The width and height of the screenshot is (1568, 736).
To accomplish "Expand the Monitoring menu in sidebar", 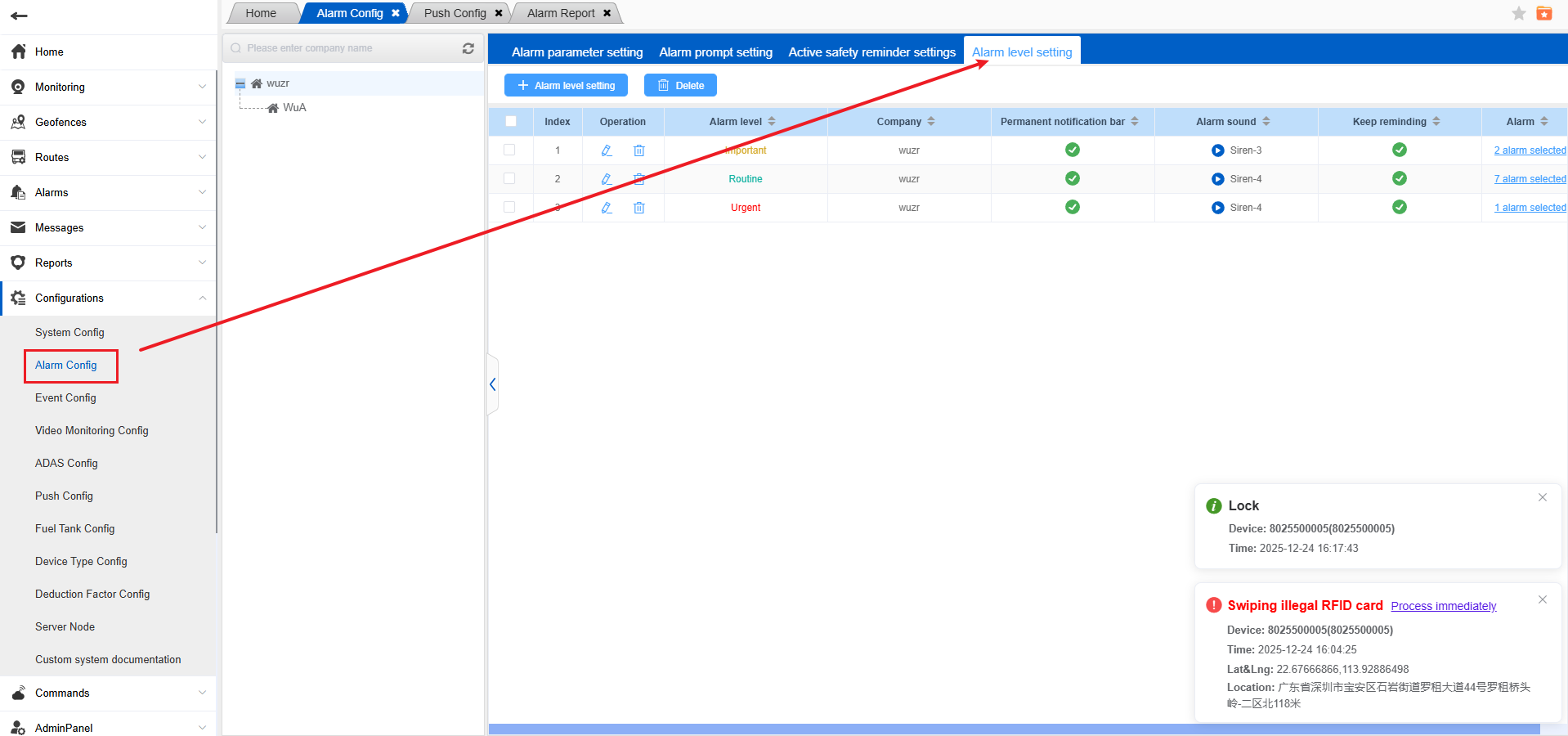I will [x=108, y=87].
